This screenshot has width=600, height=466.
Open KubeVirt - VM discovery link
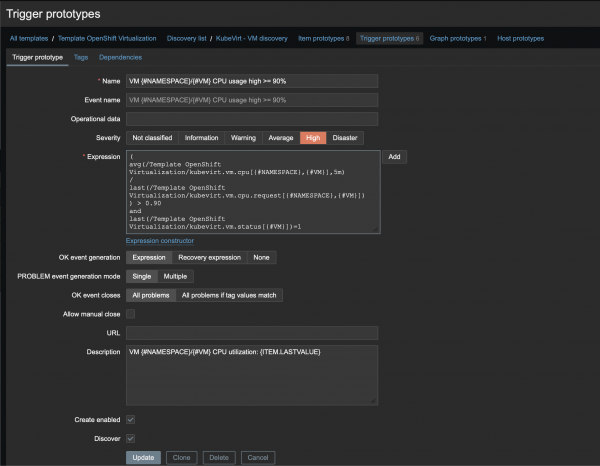point(251,38)
